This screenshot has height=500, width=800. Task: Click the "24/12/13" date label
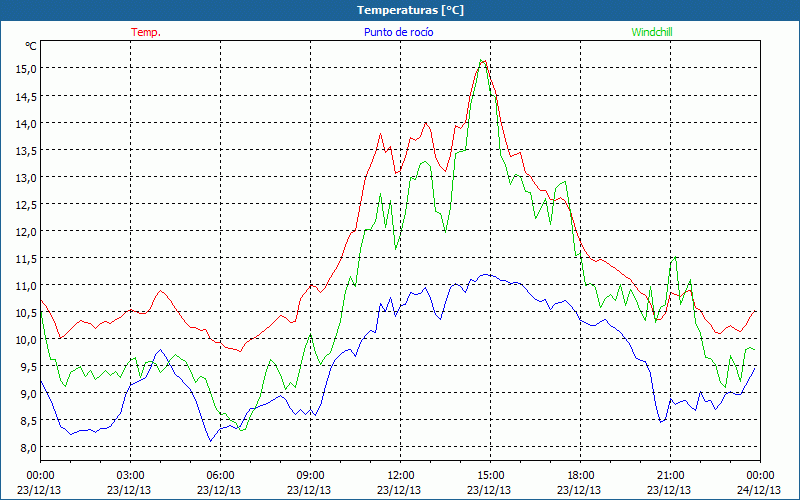tap(759, 490)
